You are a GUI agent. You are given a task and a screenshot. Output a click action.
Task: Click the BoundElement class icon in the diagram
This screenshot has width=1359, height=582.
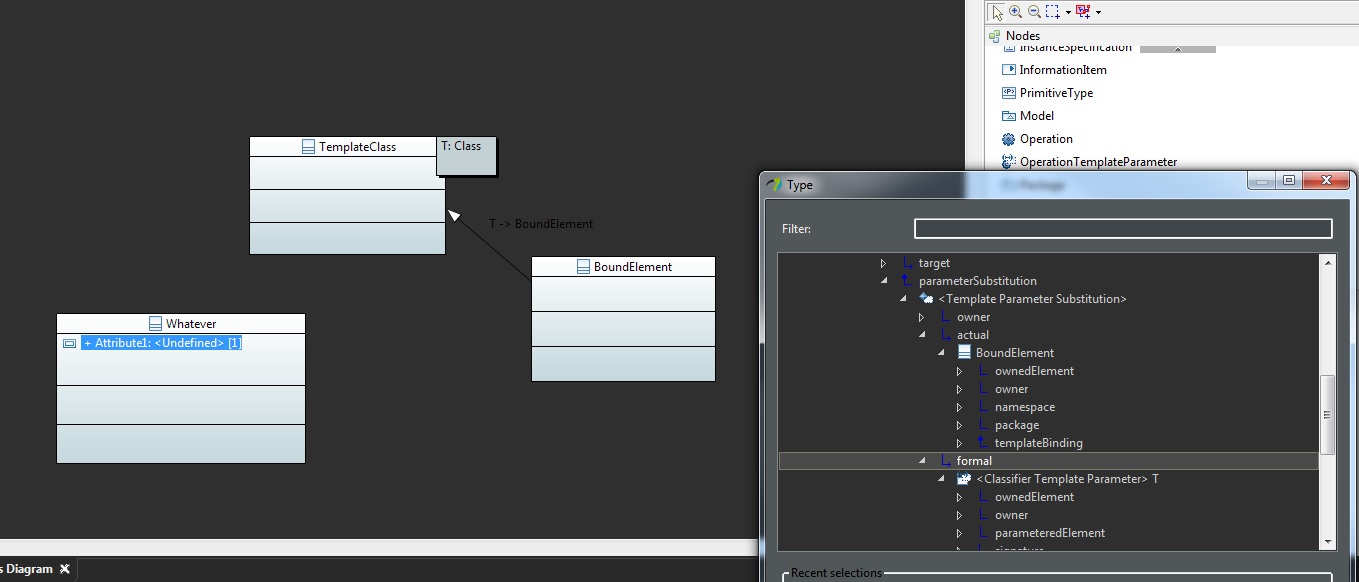[x=584, y=267]
